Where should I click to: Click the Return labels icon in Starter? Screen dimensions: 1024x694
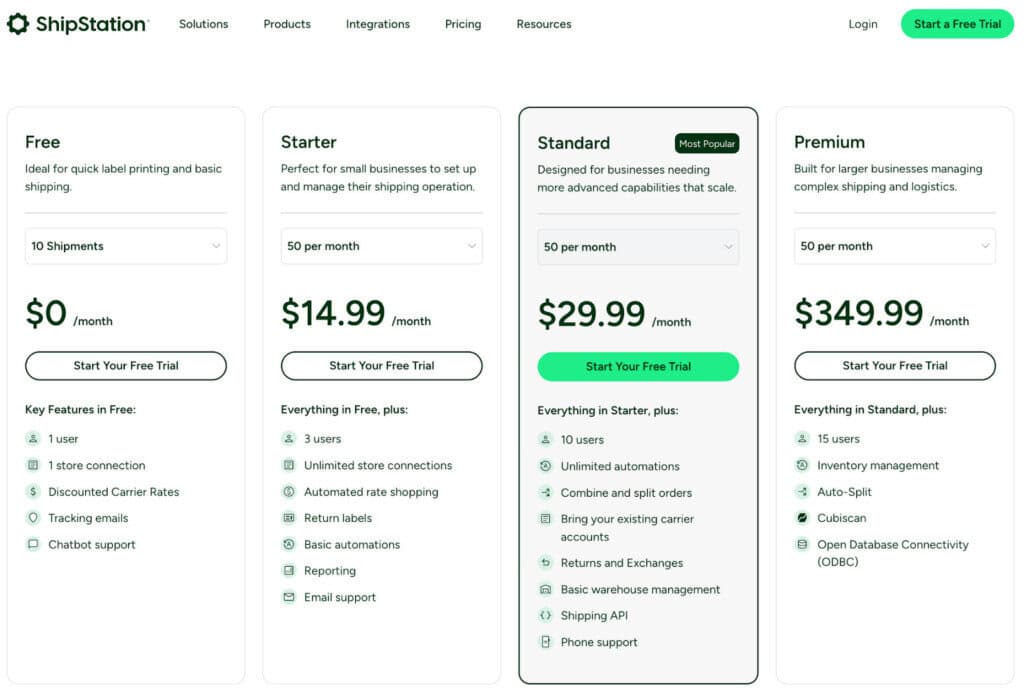click(289, 518)
